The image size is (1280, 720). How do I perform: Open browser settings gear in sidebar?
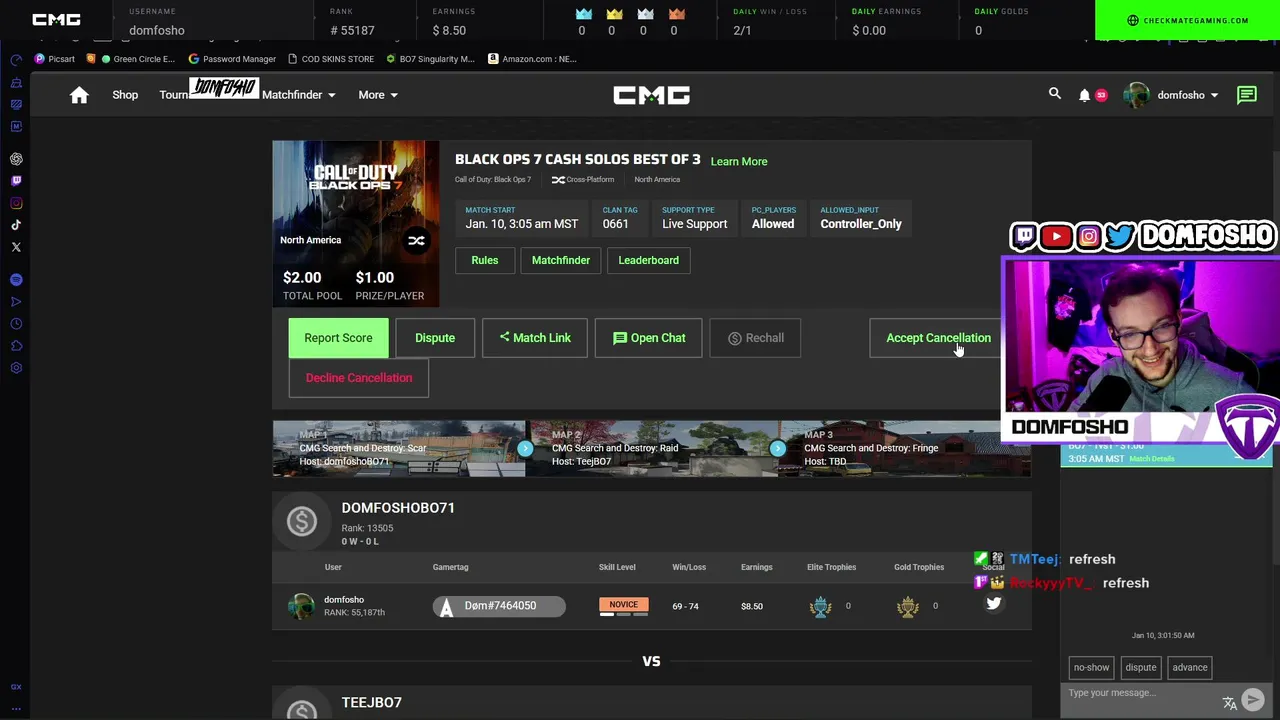[x=16, y=368]
